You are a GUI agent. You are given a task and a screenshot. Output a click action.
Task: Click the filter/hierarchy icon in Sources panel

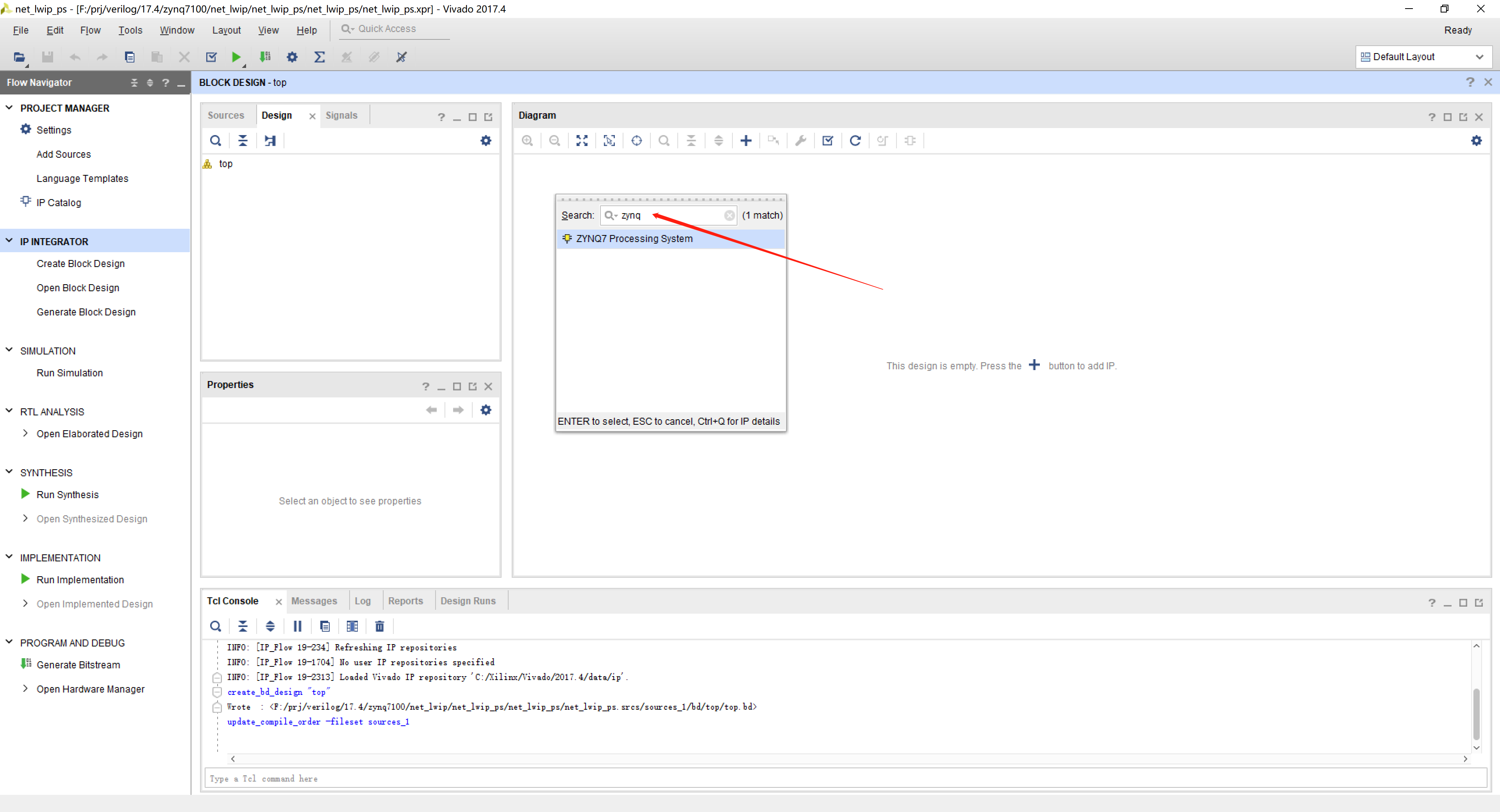[x=270, y=140]
